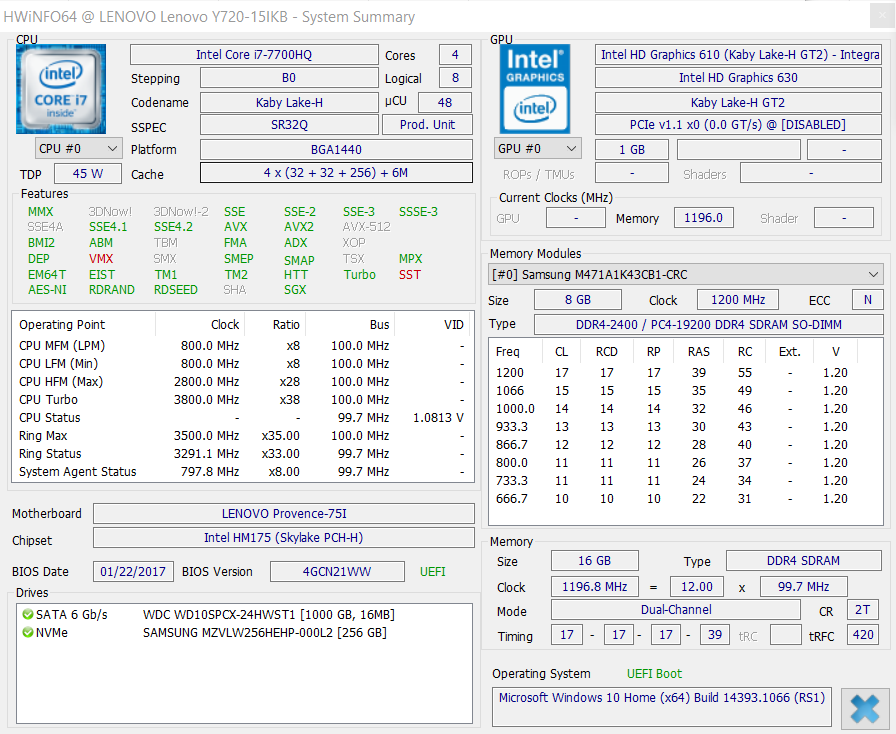Screen dimensions: 896x734
Task: Open the GPU #0 selector dropdown
Action: click(538, 149)
